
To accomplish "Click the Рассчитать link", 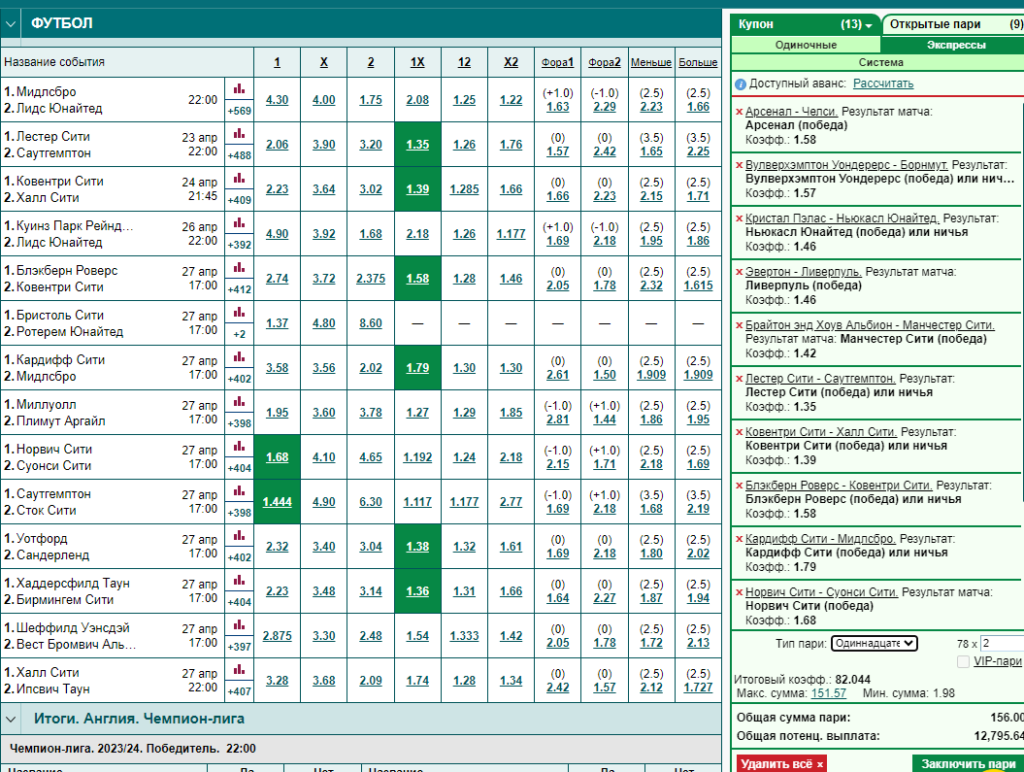I will click(883, 84).
